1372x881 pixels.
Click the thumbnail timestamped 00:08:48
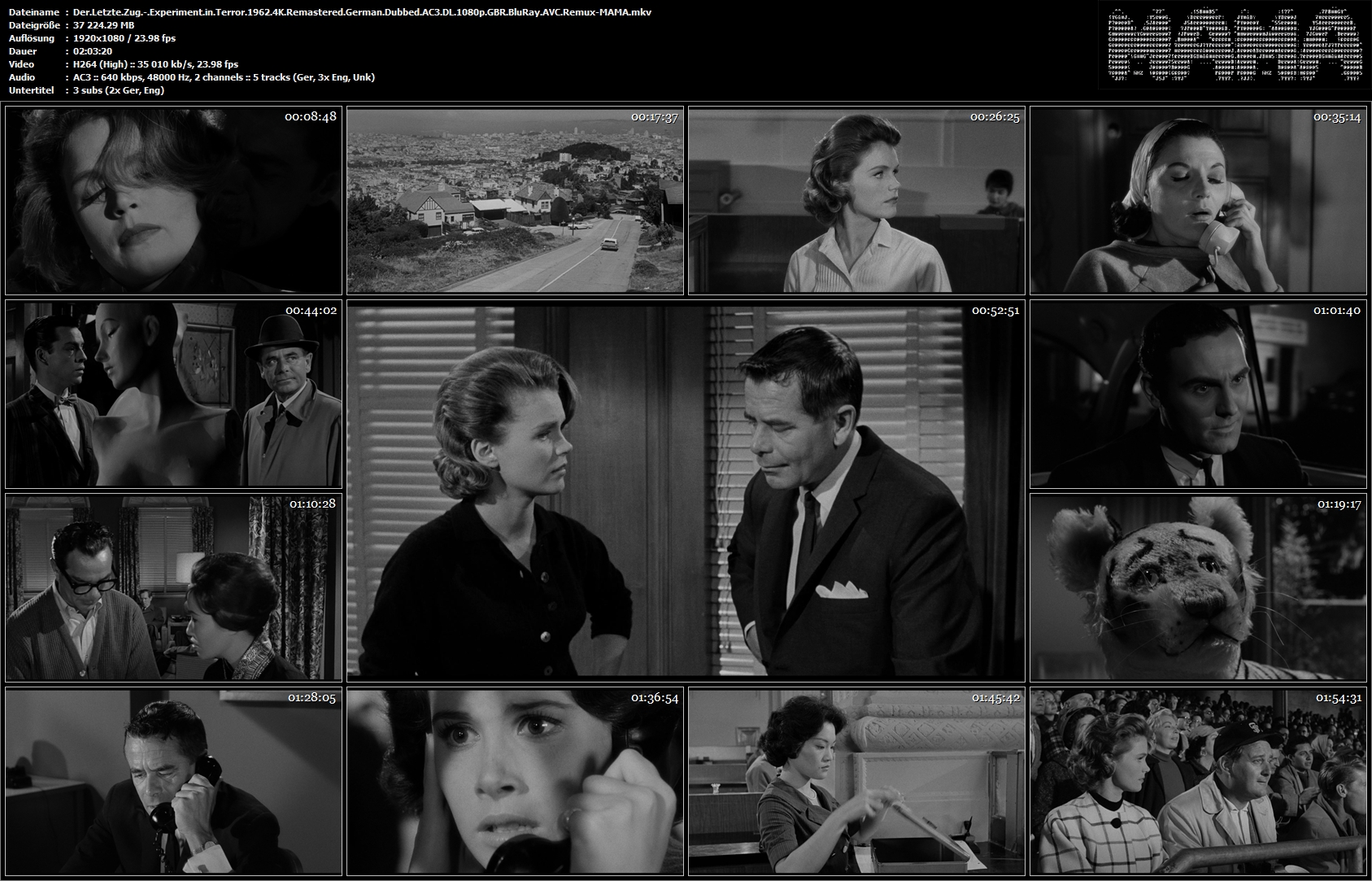pyautogui.click(x=173, y=200)
